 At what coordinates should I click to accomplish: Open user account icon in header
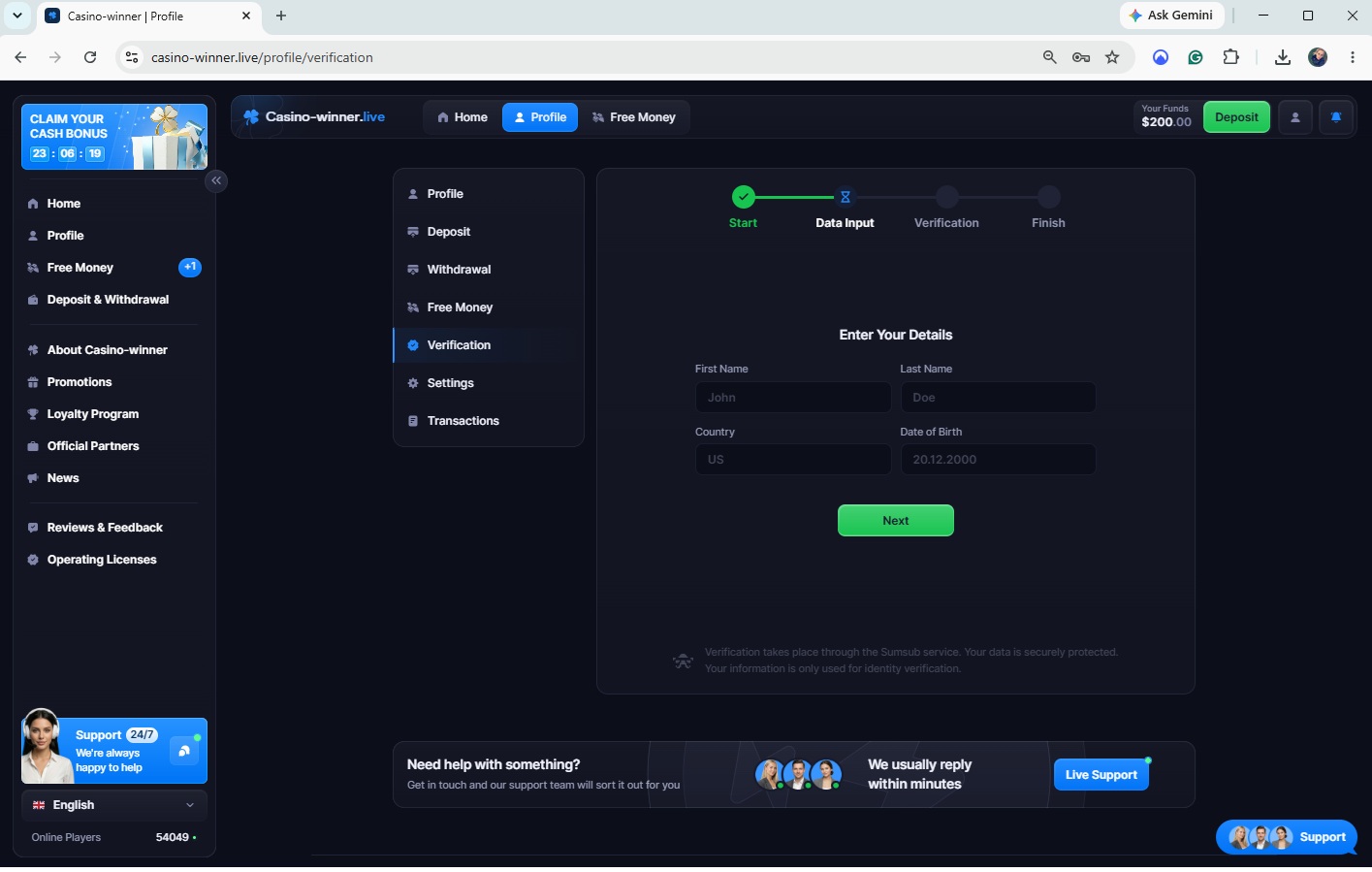click(x=1294, y=117)
